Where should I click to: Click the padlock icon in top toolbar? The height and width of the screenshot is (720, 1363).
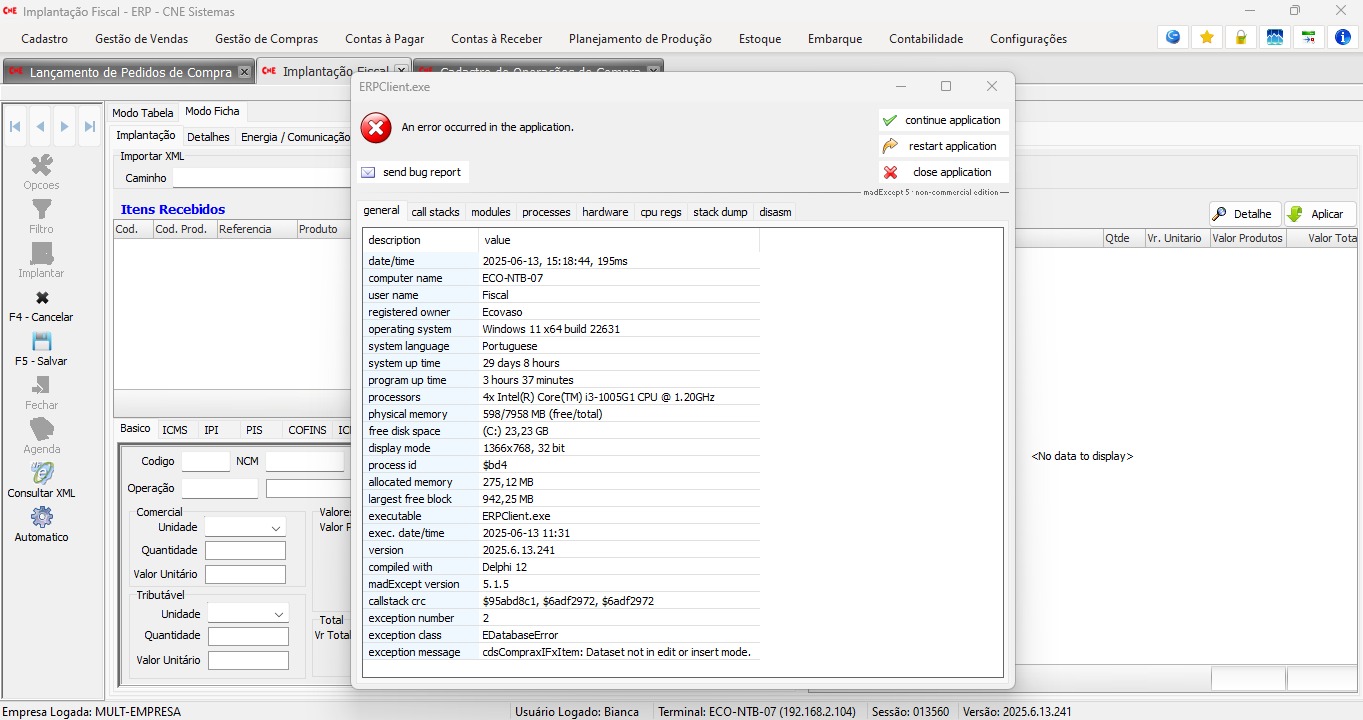[1241, 38]
